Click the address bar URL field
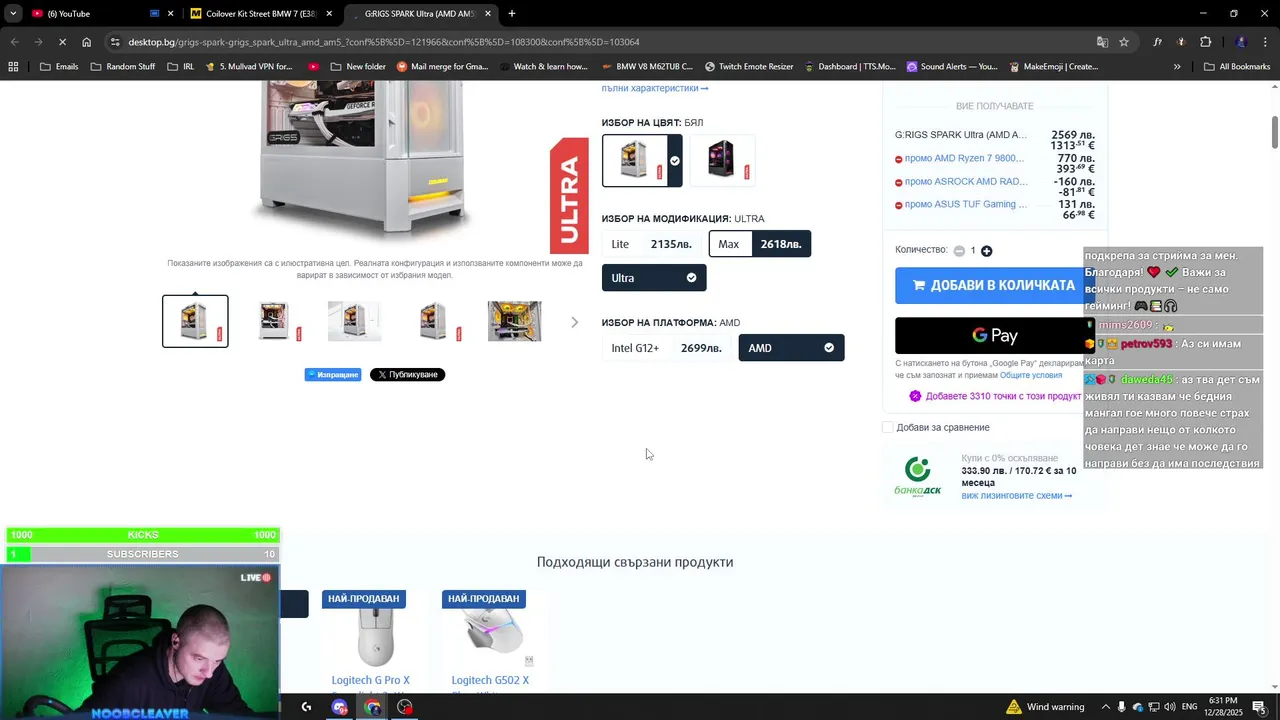 pyautogui.click(x=600, y=42)
